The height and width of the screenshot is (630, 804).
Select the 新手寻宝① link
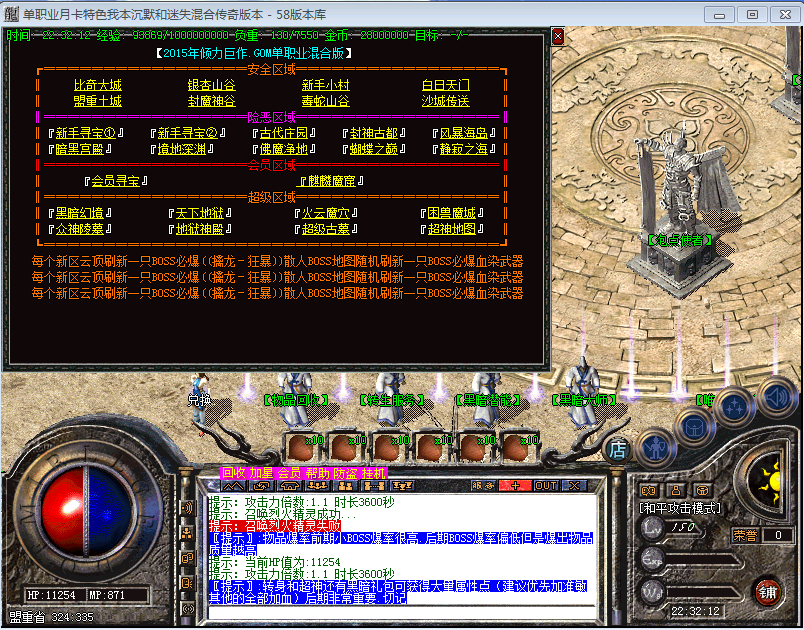point(86,133)
